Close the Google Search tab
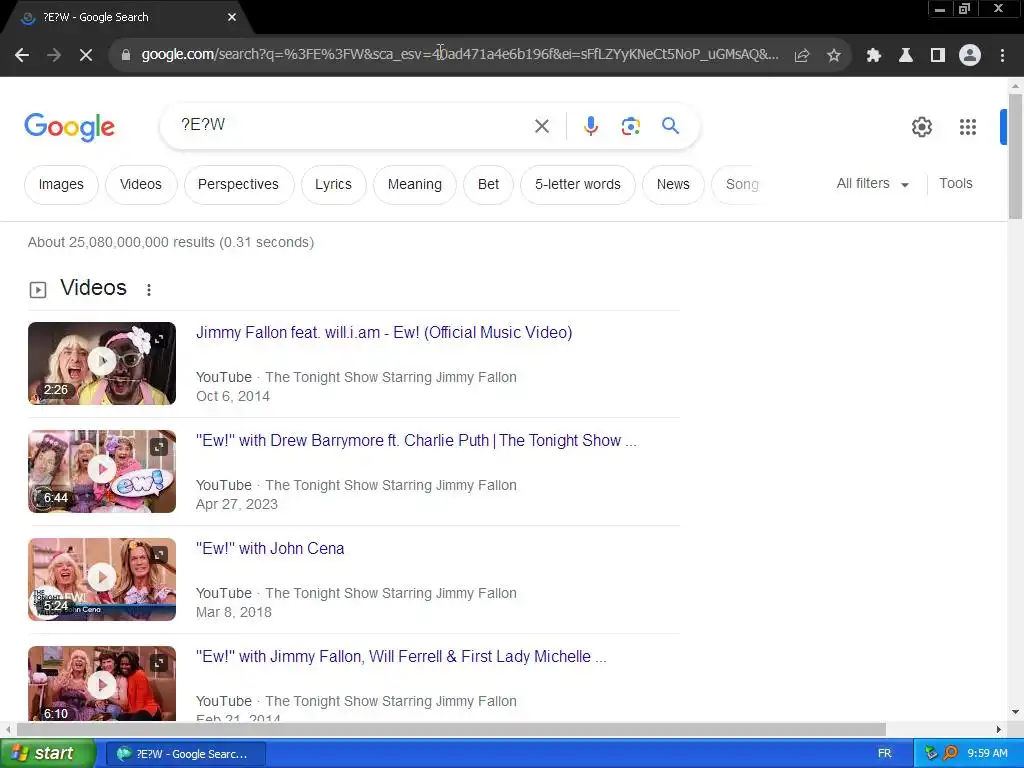The width and height of the screenshot is (1024, 768). [x=232, y=17]
